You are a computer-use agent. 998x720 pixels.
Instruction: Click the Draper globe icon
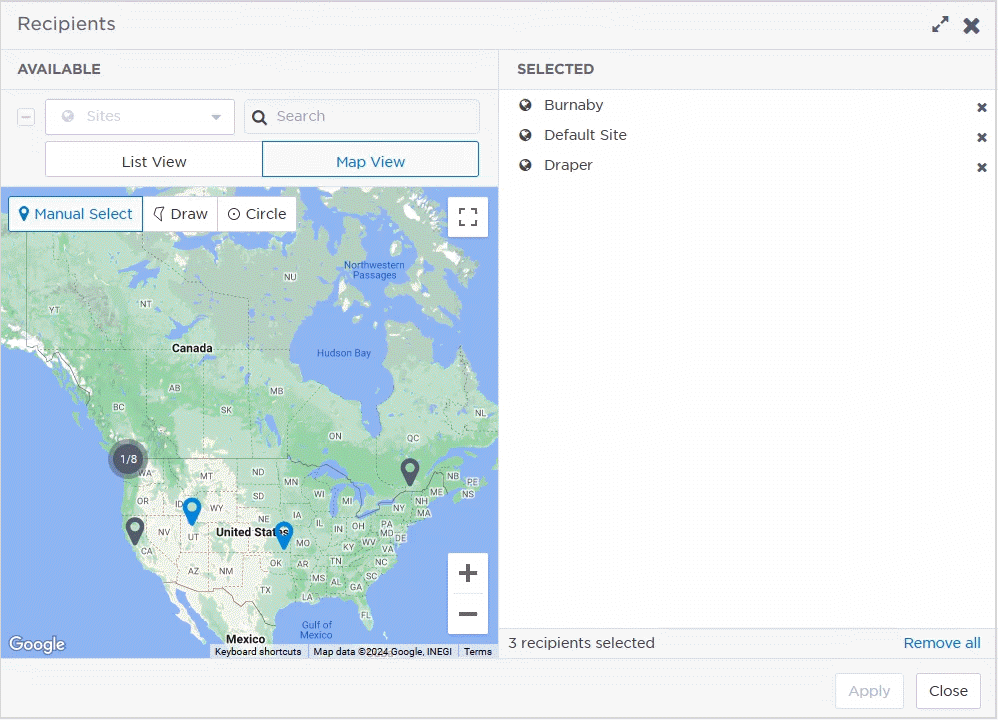click(525, 166)
